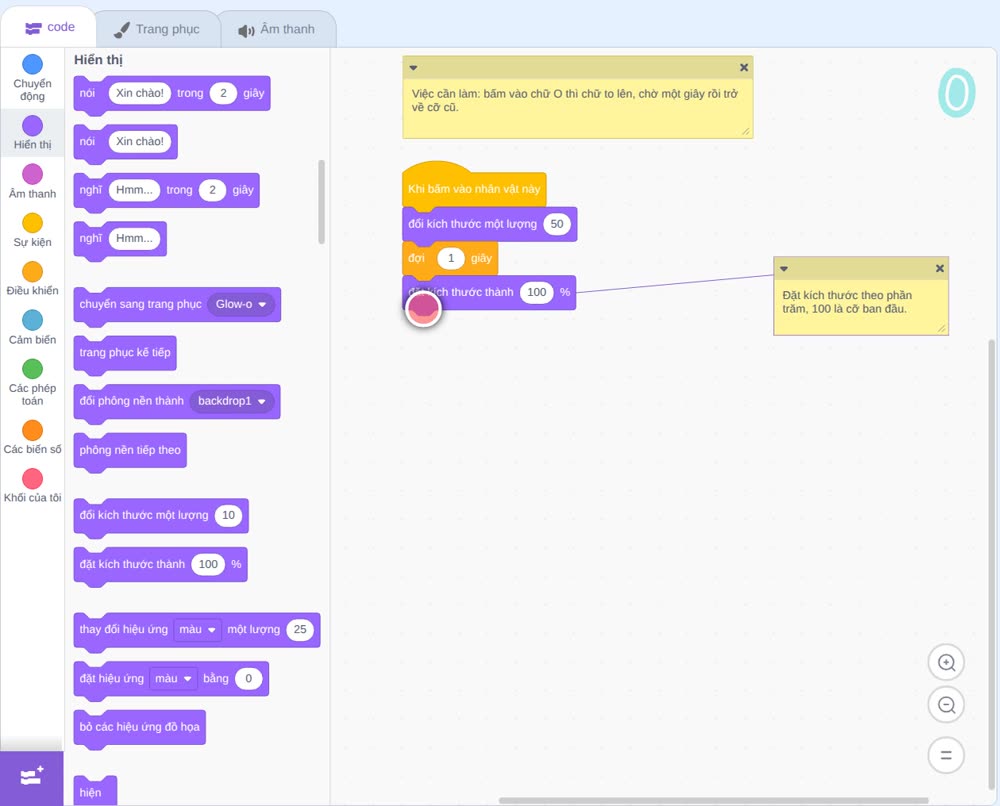Screen dimensions: 1000x806
Task: Close the Đặt kích thước comment note
Action: coord(939,268)
